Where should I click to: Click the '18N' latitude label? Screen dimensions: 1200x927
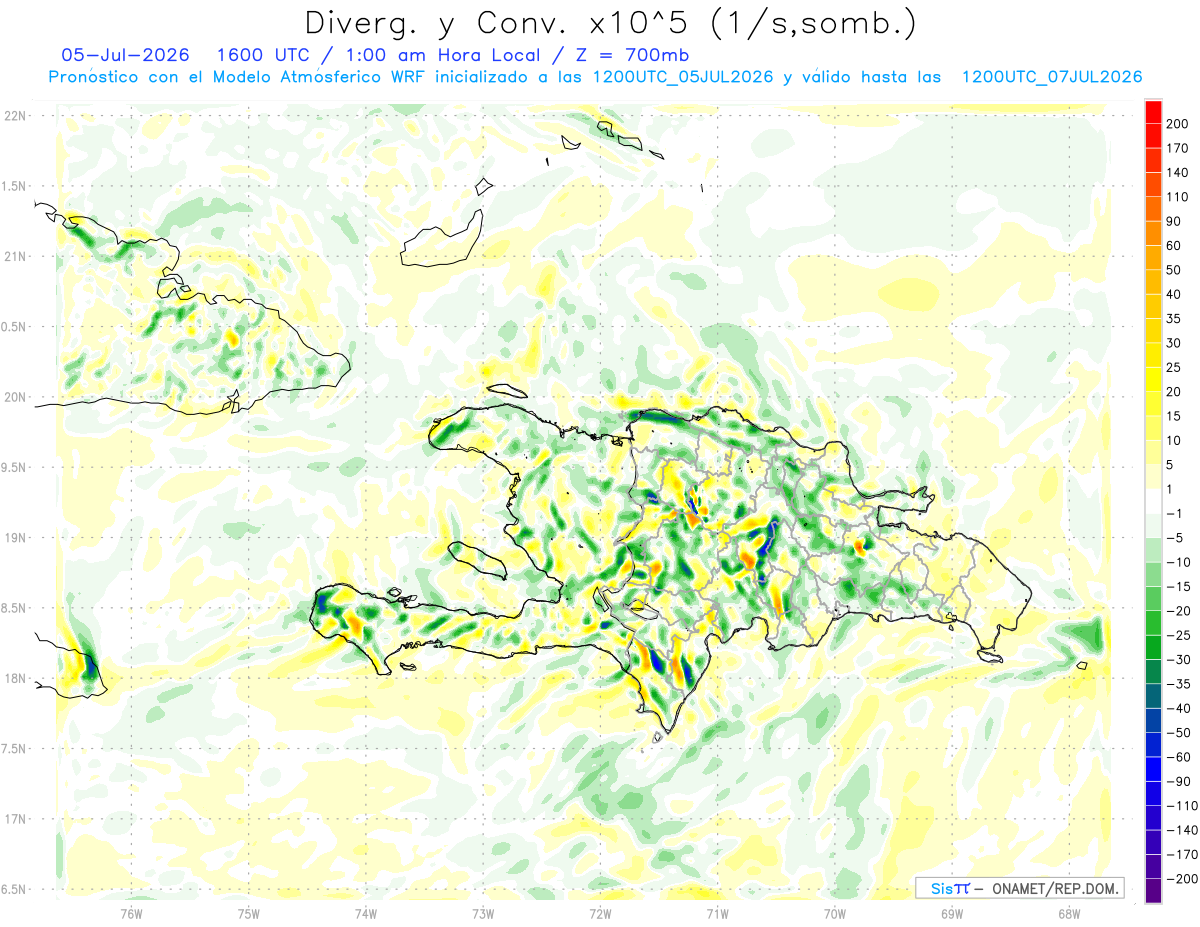click(x=15, y=678)
